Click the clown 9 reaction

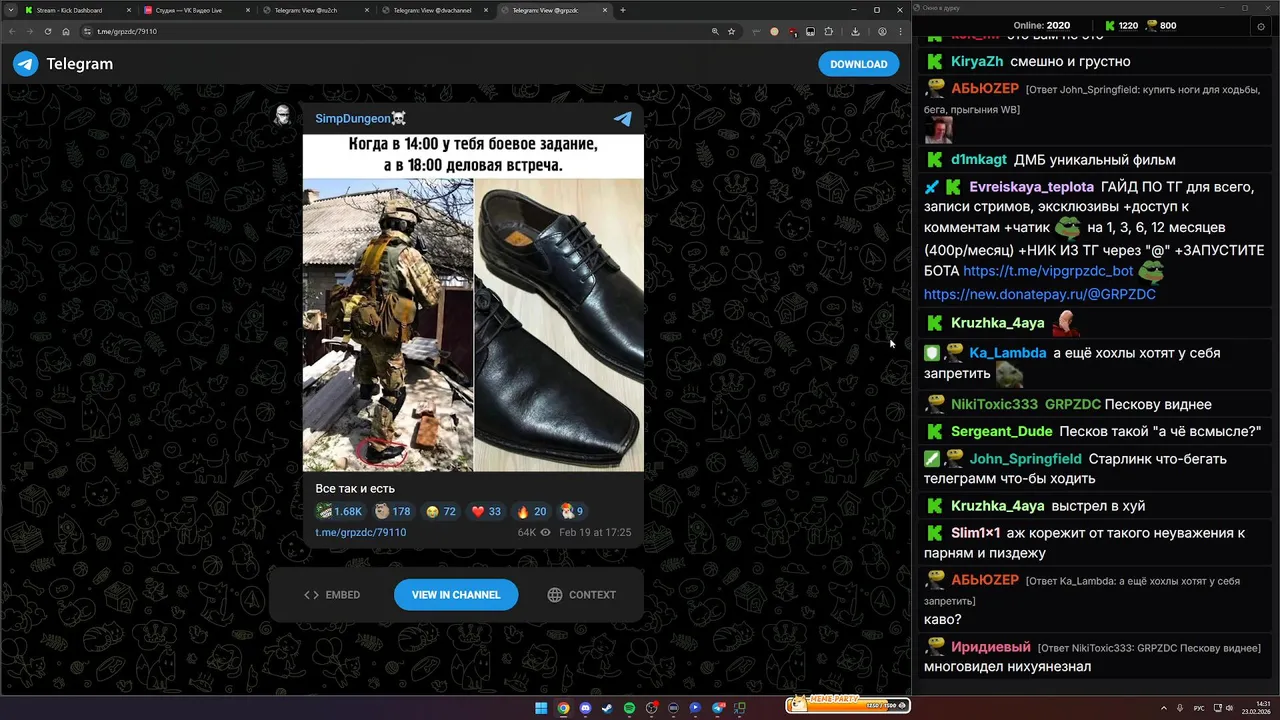[572, 511]
